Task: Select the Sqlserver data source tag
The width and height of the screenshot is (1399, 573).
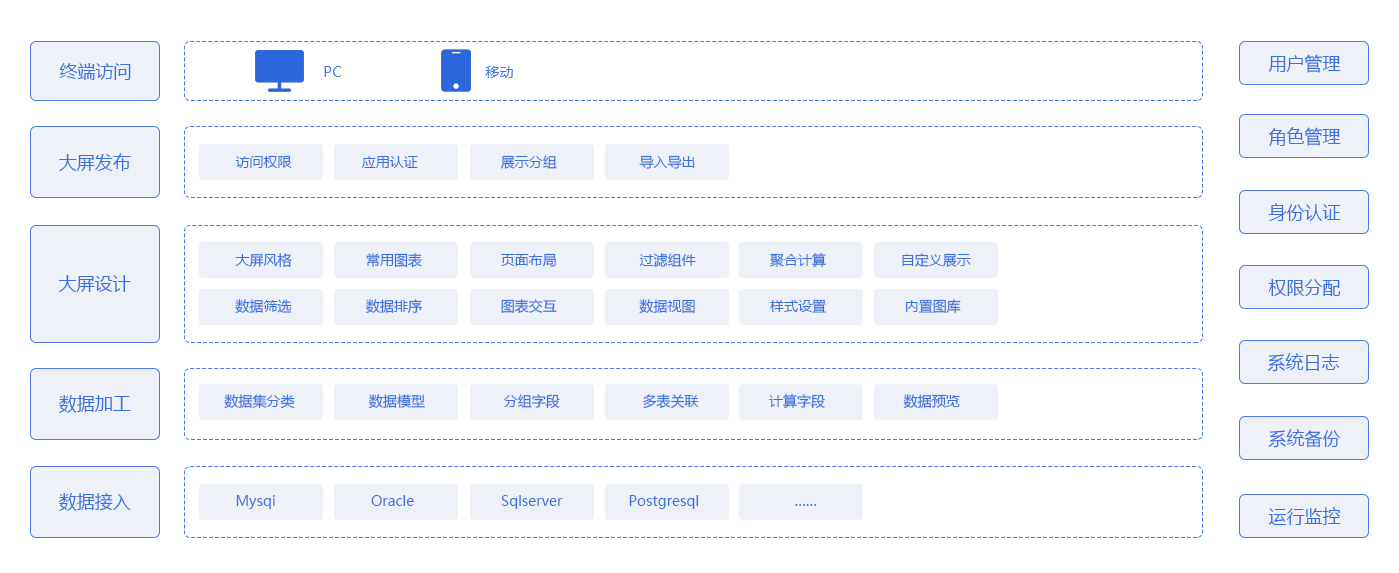Action: coord(532,502)
